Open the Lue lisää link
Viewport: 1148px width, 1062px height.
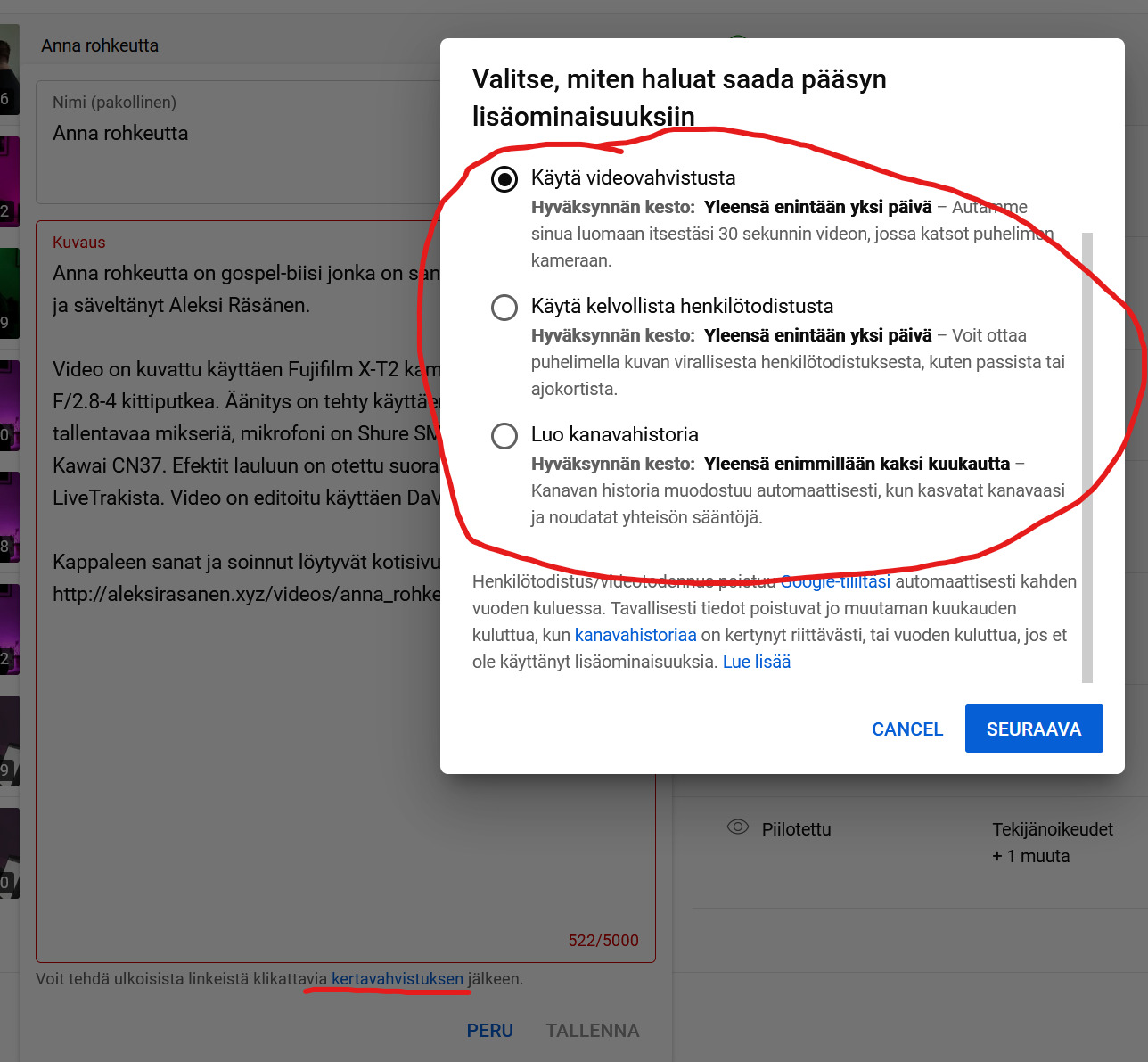757,662
